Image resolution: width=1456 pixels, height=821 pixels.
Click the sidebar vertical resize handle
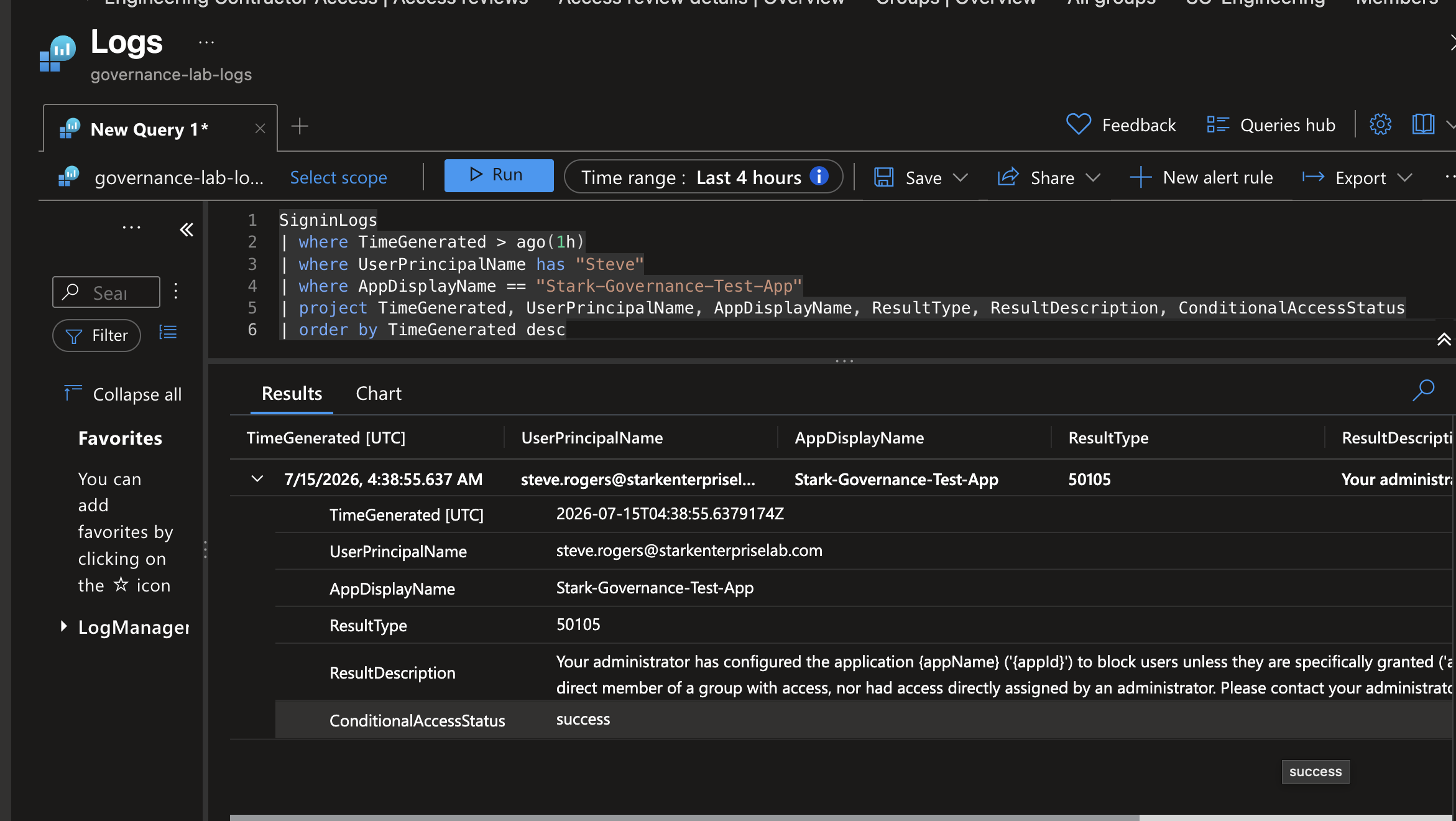tap(205, 550)
